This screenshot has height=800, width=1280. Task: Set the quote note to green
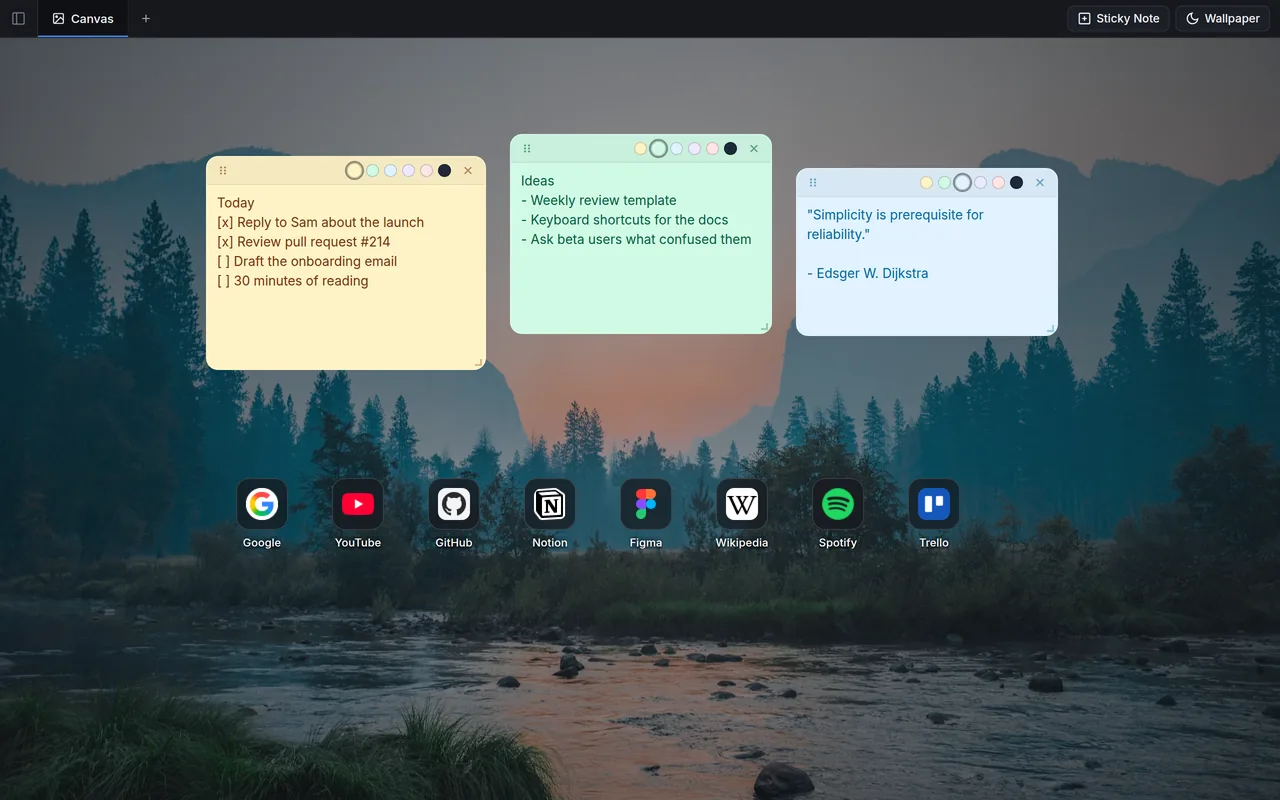click(x=945, y=183)
